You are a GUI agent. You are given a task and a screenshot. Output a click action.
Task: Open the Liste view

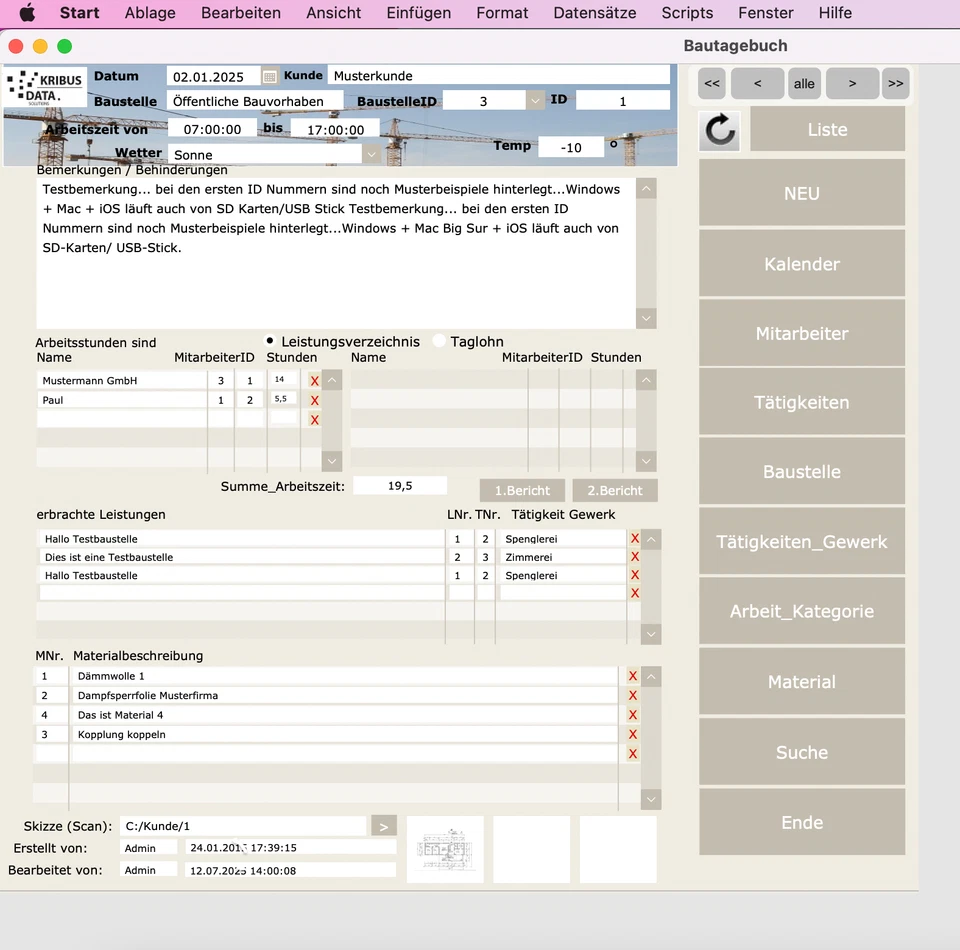(x=827, y=129)
